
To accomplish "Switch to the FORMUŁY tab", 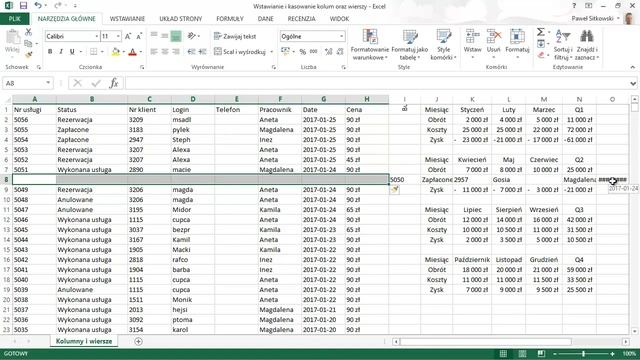I will pos(230,19).
